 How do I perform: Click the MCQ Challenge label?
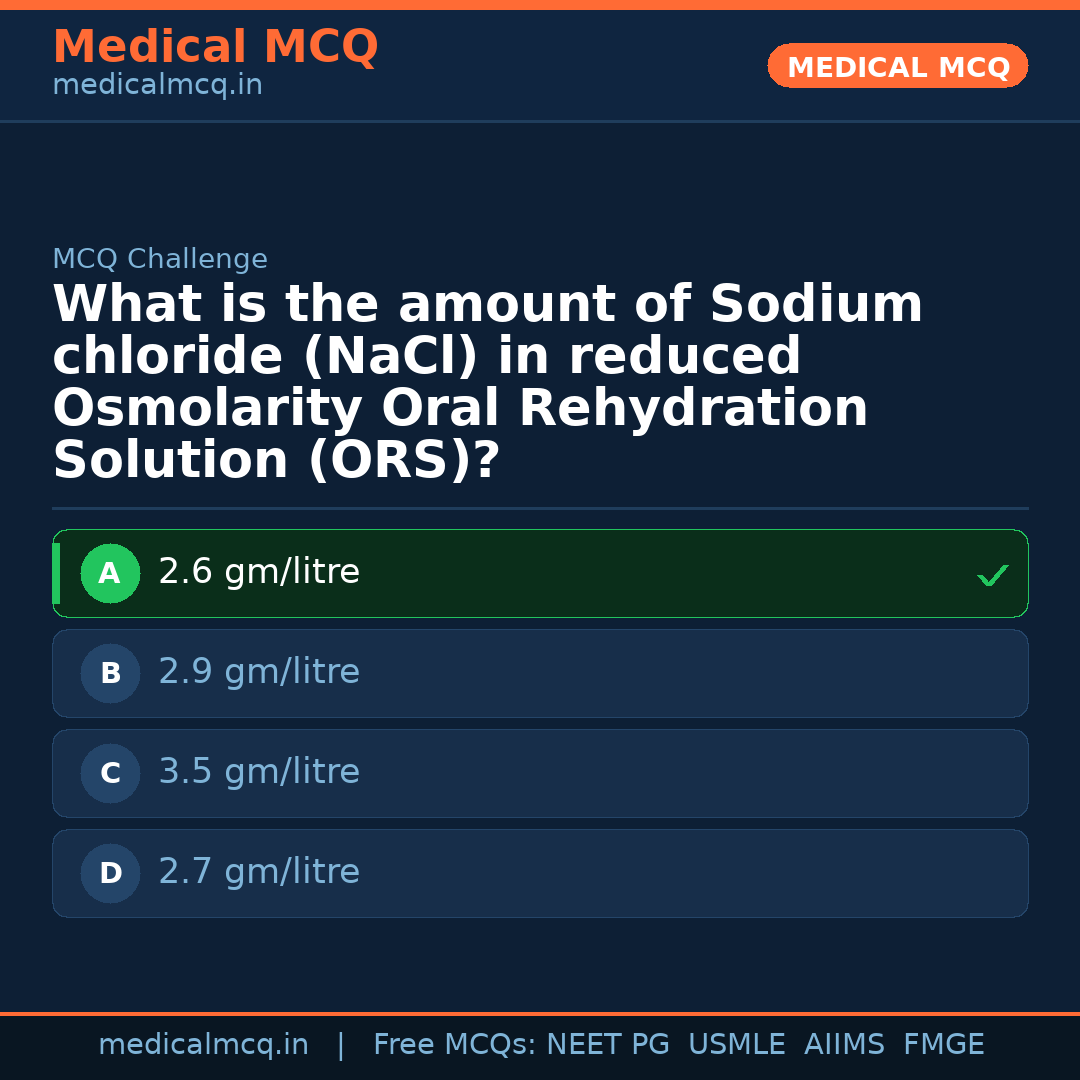[160, 260]
